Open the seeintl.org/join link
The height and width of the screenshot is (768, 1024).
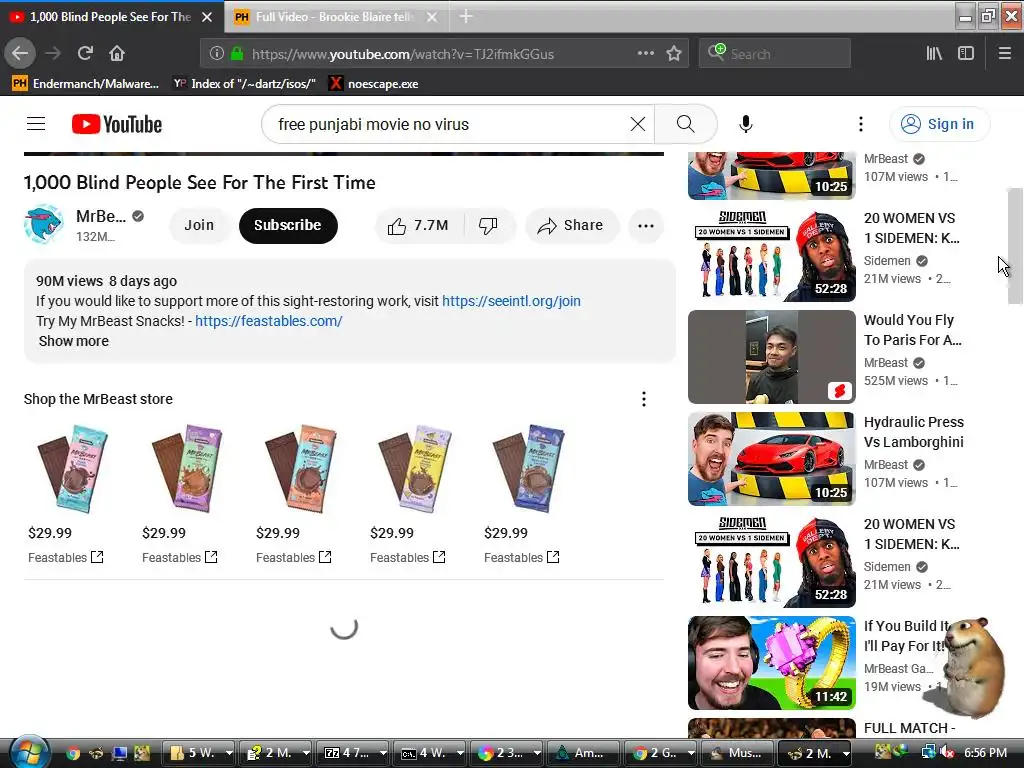(x=511, y=301)
